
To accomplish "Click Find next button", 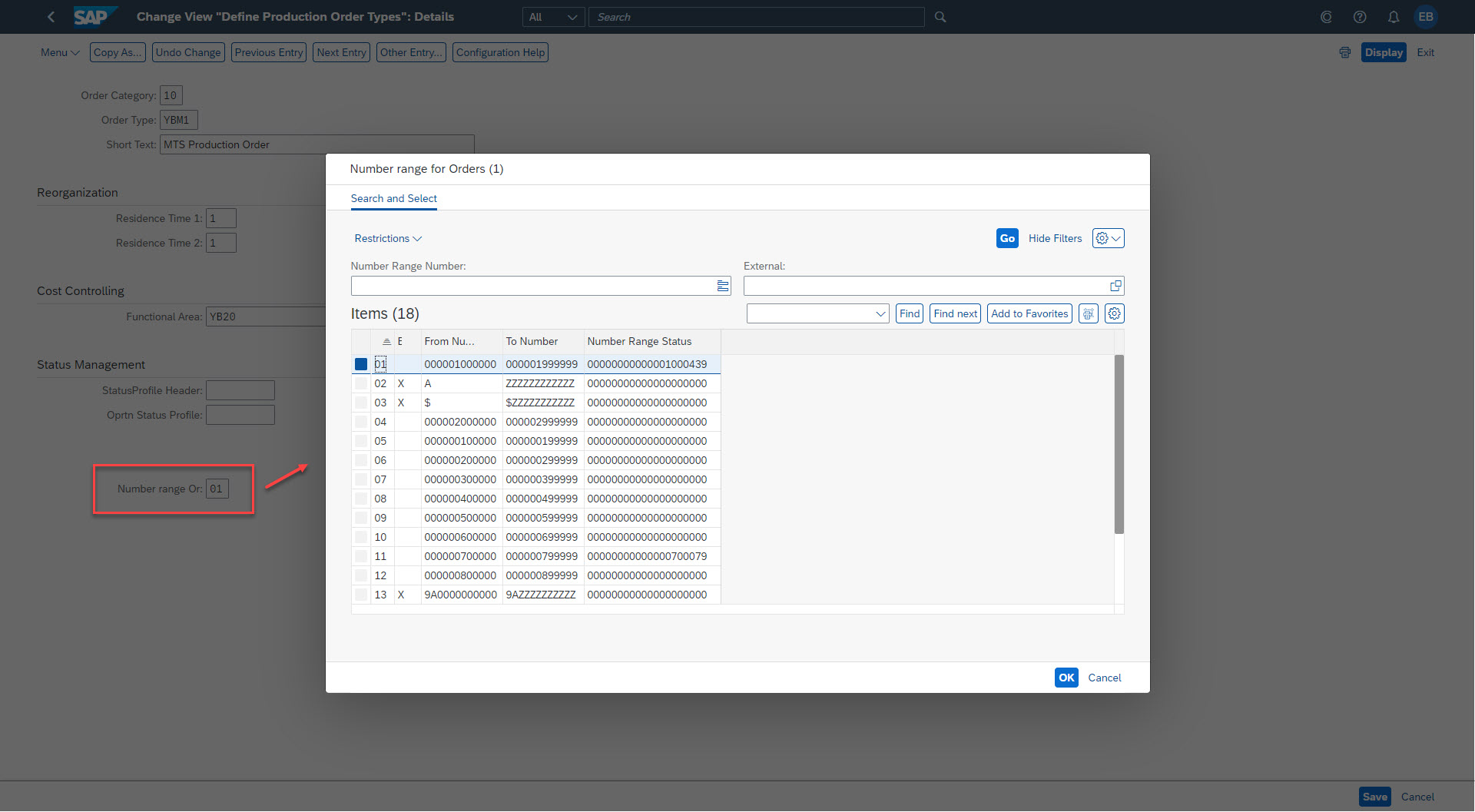I will pos(955,313).
